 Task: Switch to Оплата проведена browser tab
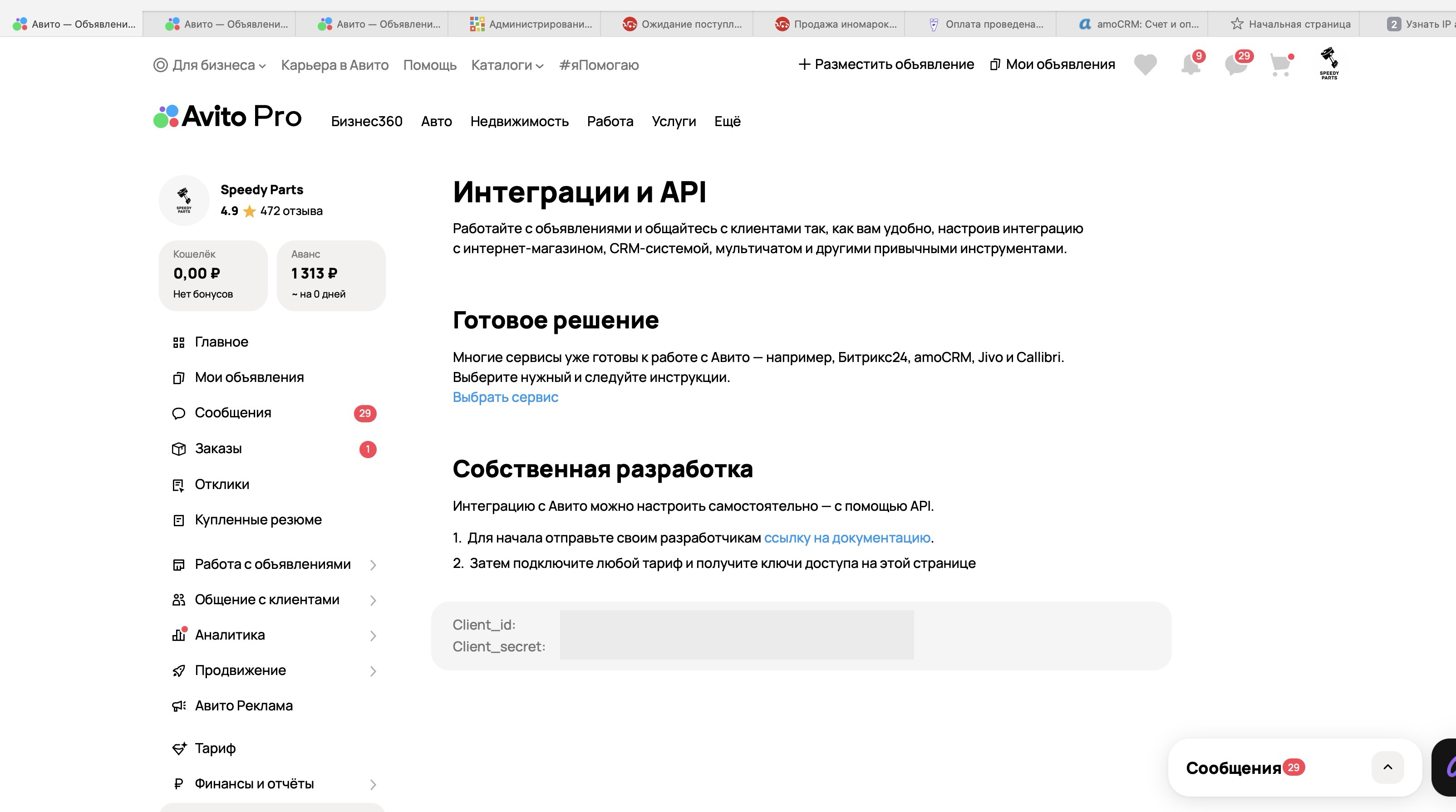[x=981, y=24]
